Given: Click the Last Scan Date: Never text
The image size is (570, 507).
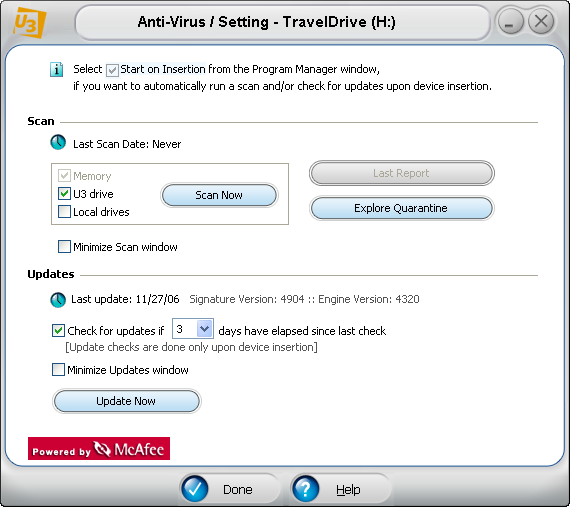Looking at the screenshot, I should coord(127,144).
